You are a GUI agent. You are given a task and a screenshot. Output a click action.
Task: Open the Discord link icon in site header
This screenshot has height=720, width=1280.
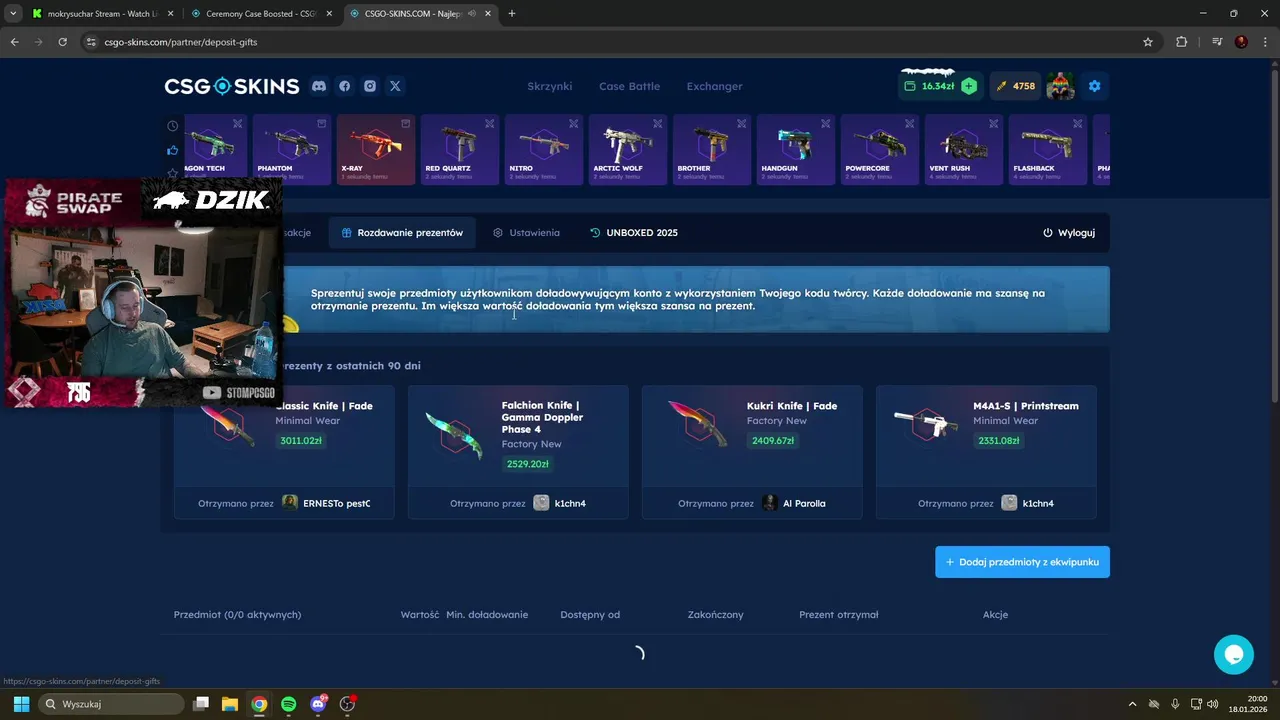[x=319, y=86]
